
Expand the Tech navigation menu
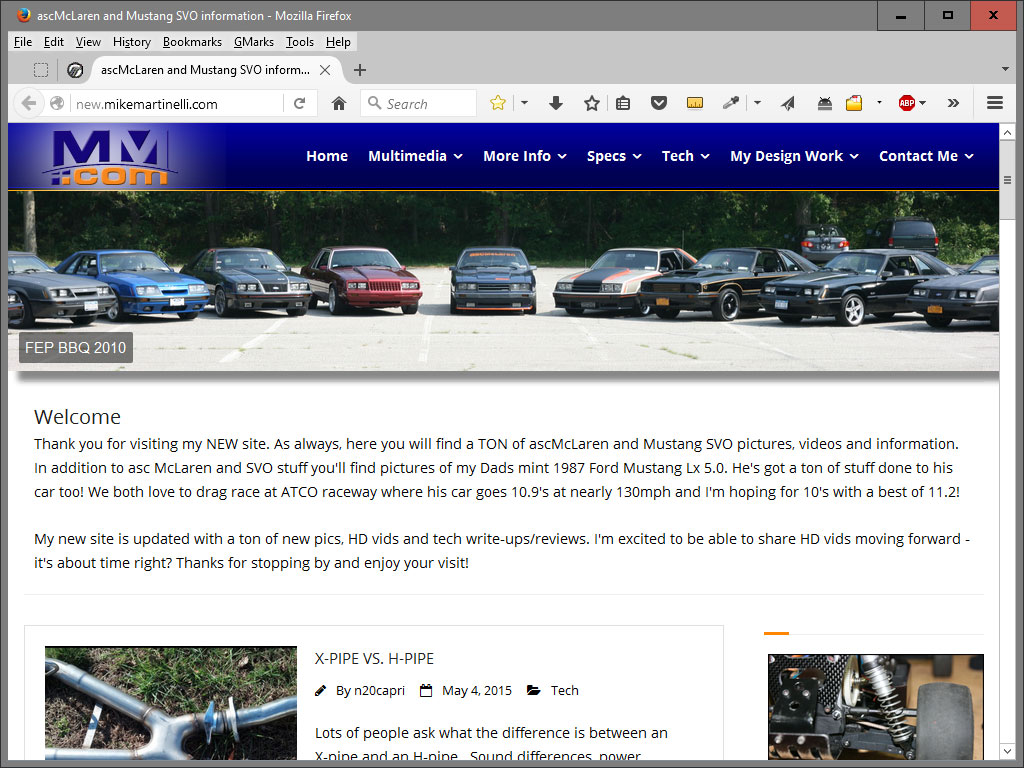pyautogui.click(x=686, y=156)
